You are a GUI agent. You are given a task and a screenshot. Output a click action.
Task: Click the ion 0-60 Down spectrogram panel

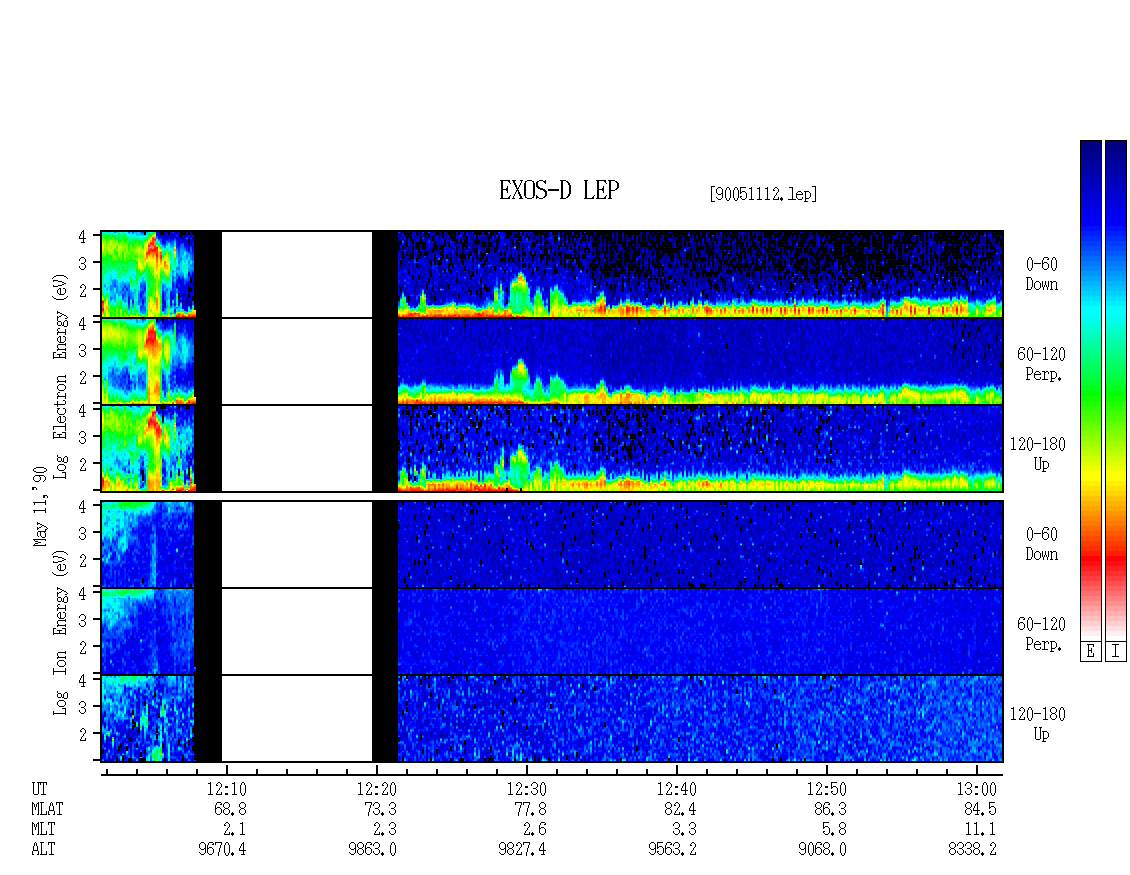tap(552, 544)
